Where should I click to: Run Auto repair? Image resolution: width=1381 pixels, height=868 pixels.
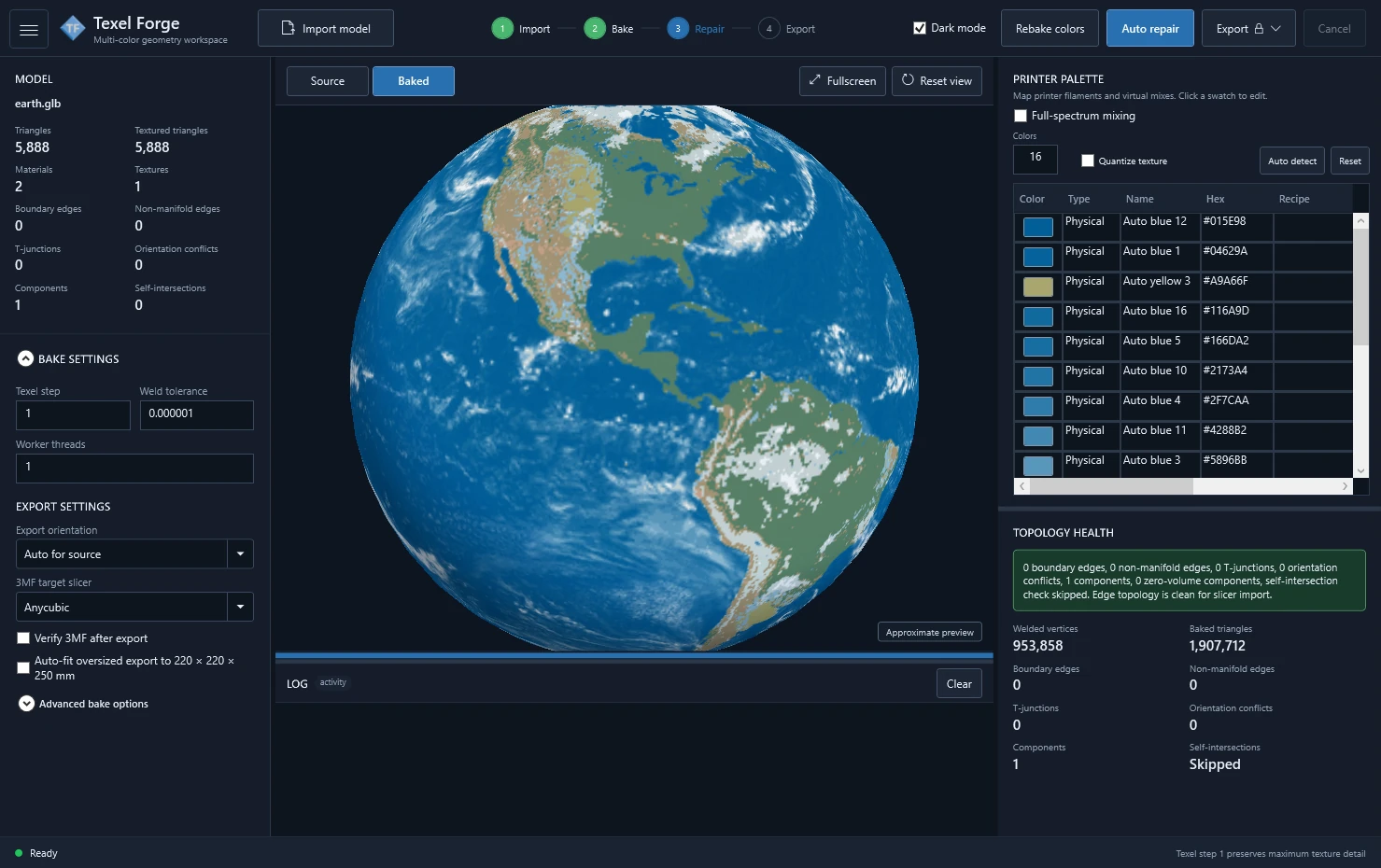1149,28
